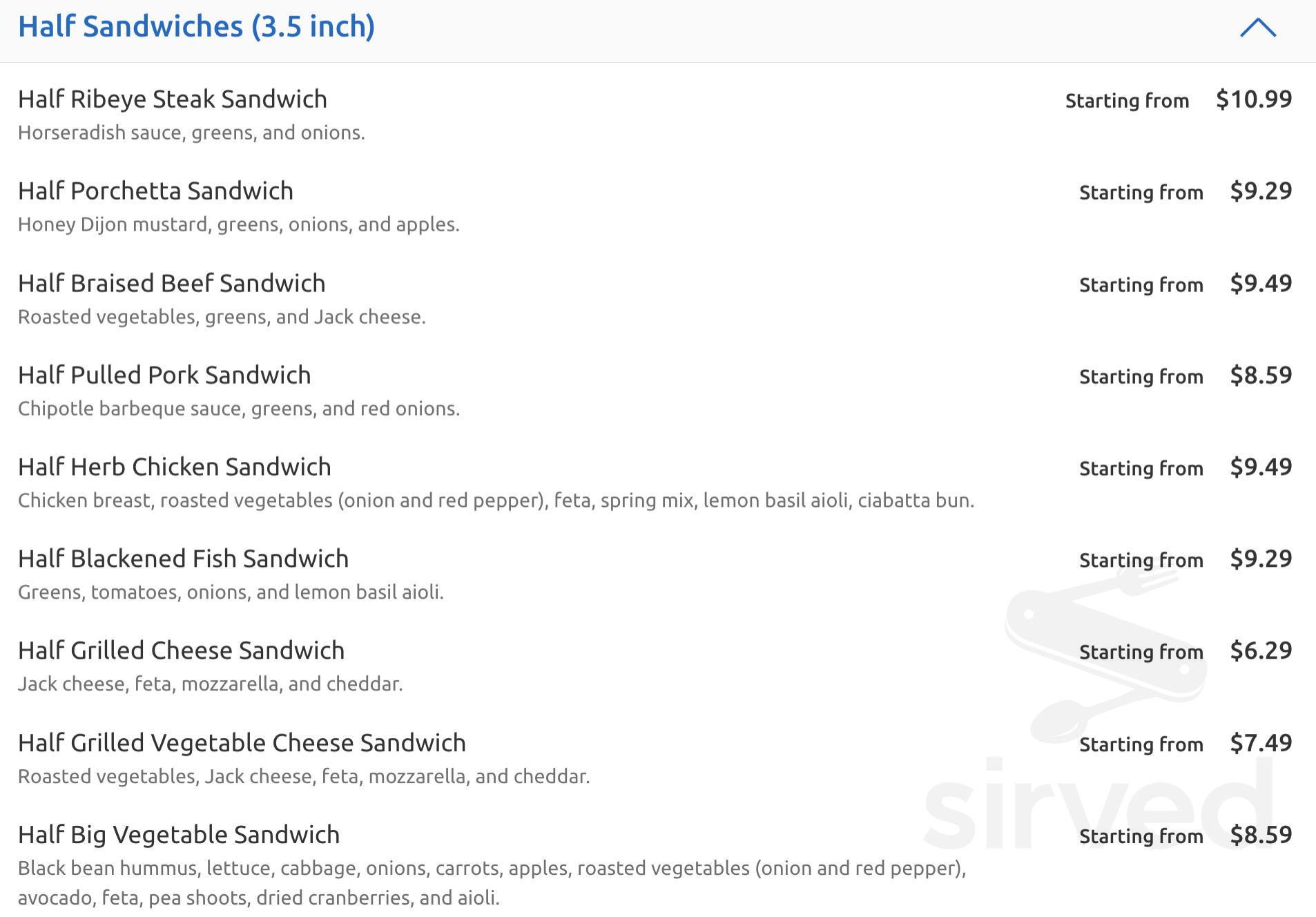Click the Horseradish sauce description line

tap(191, 133)
